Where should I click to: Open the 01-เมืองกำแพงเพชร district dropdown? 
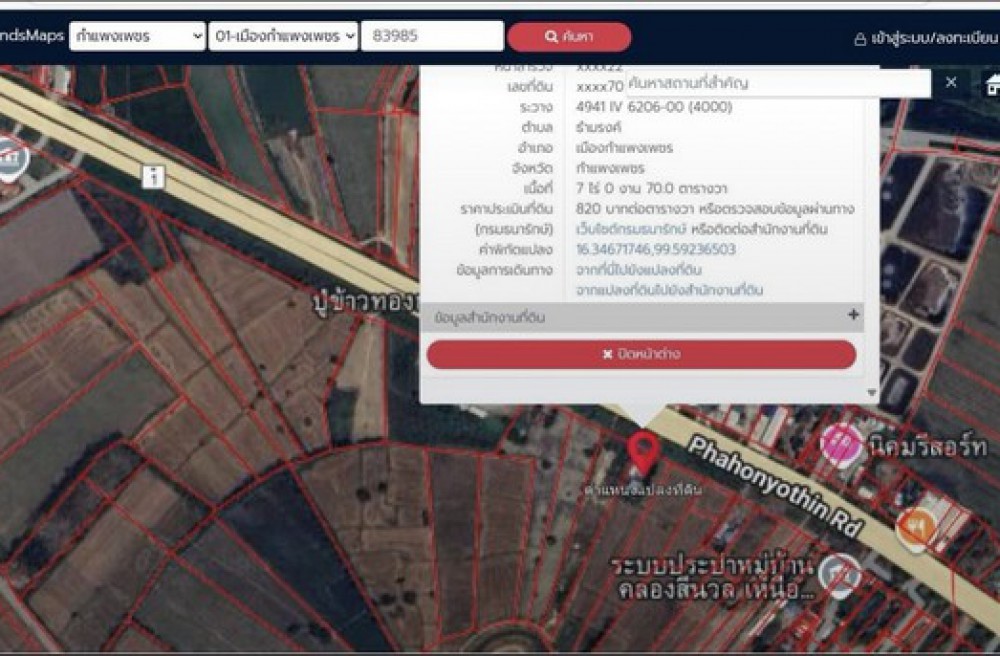[283, 36]
